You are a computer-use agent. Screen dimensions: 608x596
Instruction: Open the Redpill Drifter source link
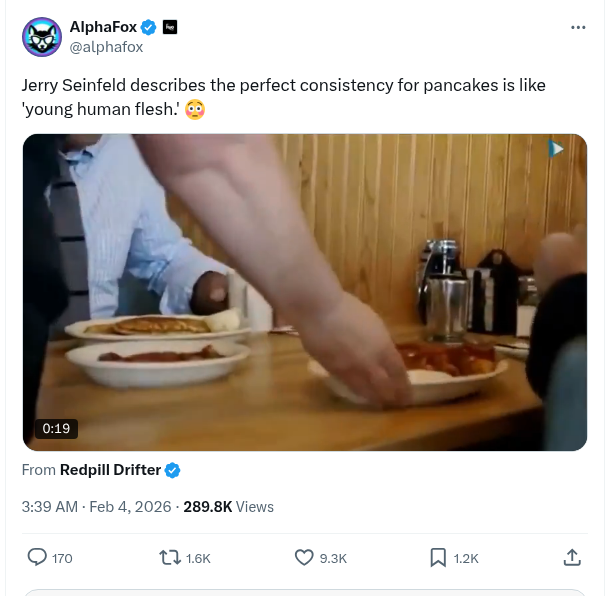110,470
